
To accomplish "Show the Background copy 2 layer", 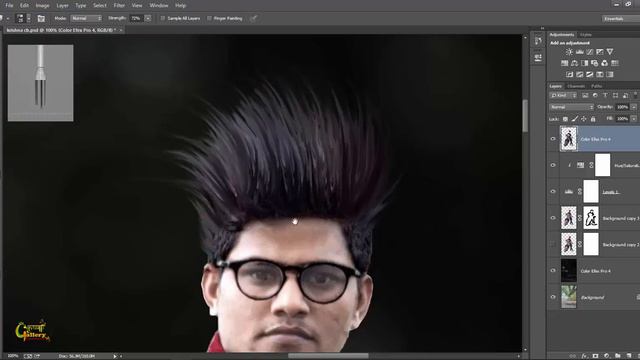I will (553, 244).
